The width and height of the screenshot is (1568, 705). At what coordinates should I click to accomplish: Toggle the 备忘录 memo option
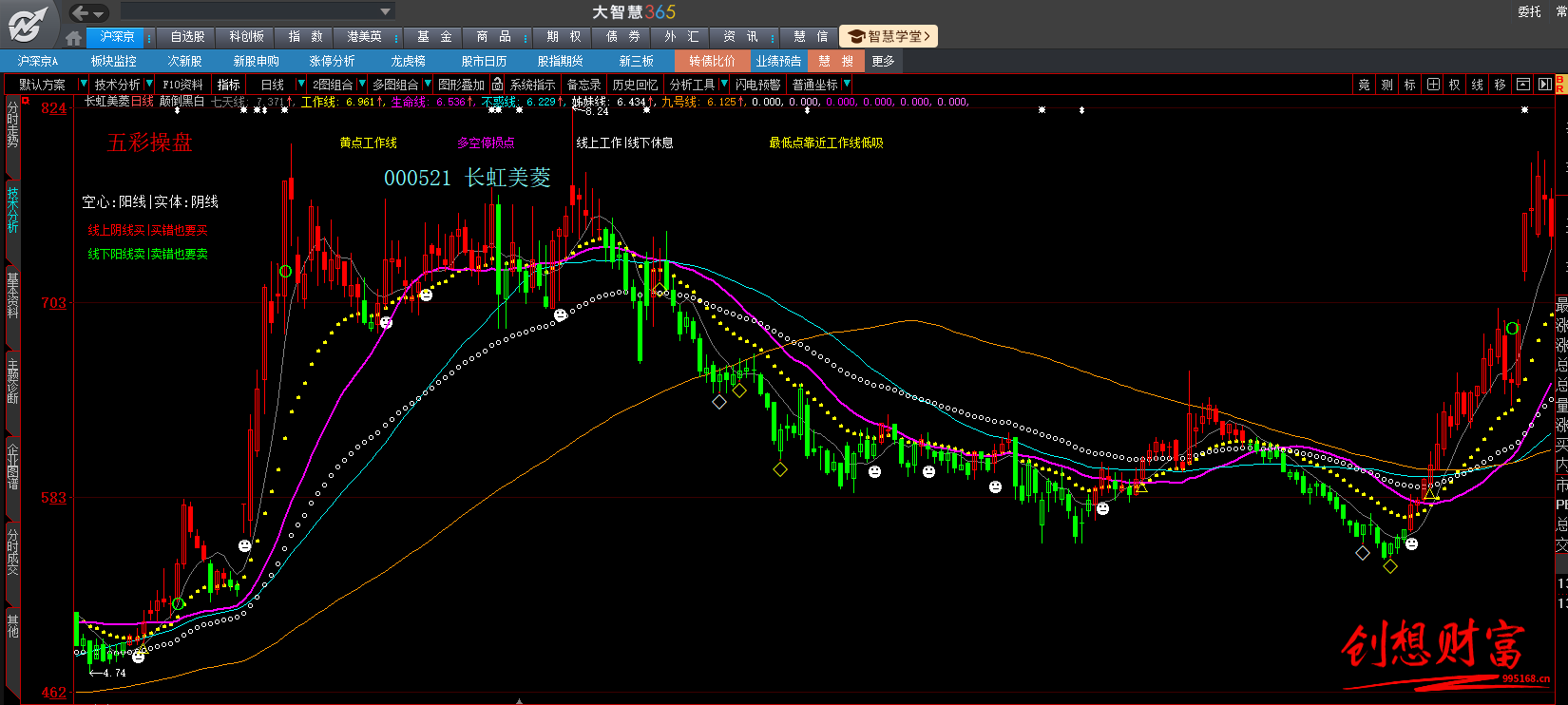[583, 85]
